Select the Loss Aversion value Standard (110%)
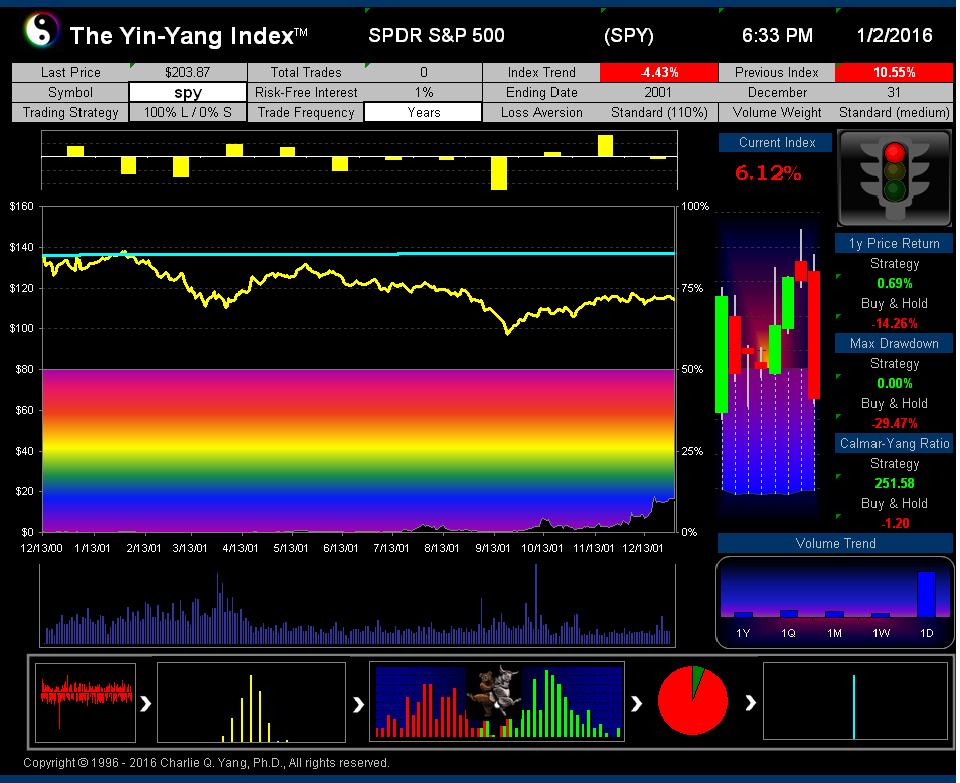The image size is (960, 783). (x=659, y=113)
